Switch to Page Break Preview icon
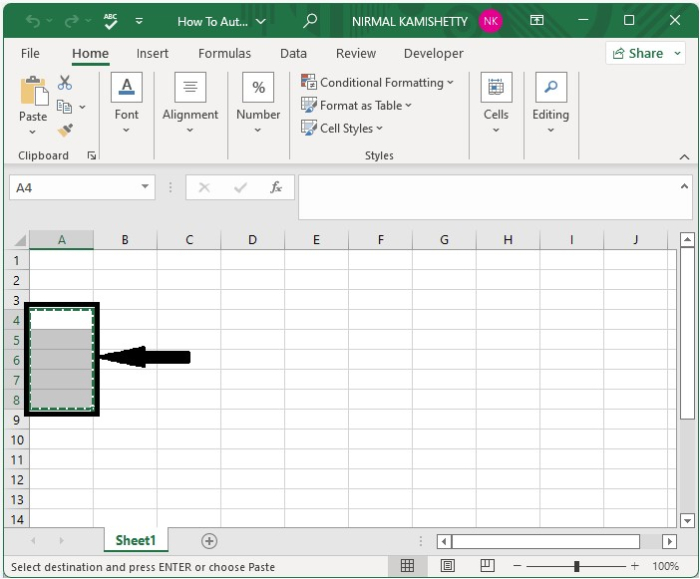Screen dimensions: 700x579 487,566
